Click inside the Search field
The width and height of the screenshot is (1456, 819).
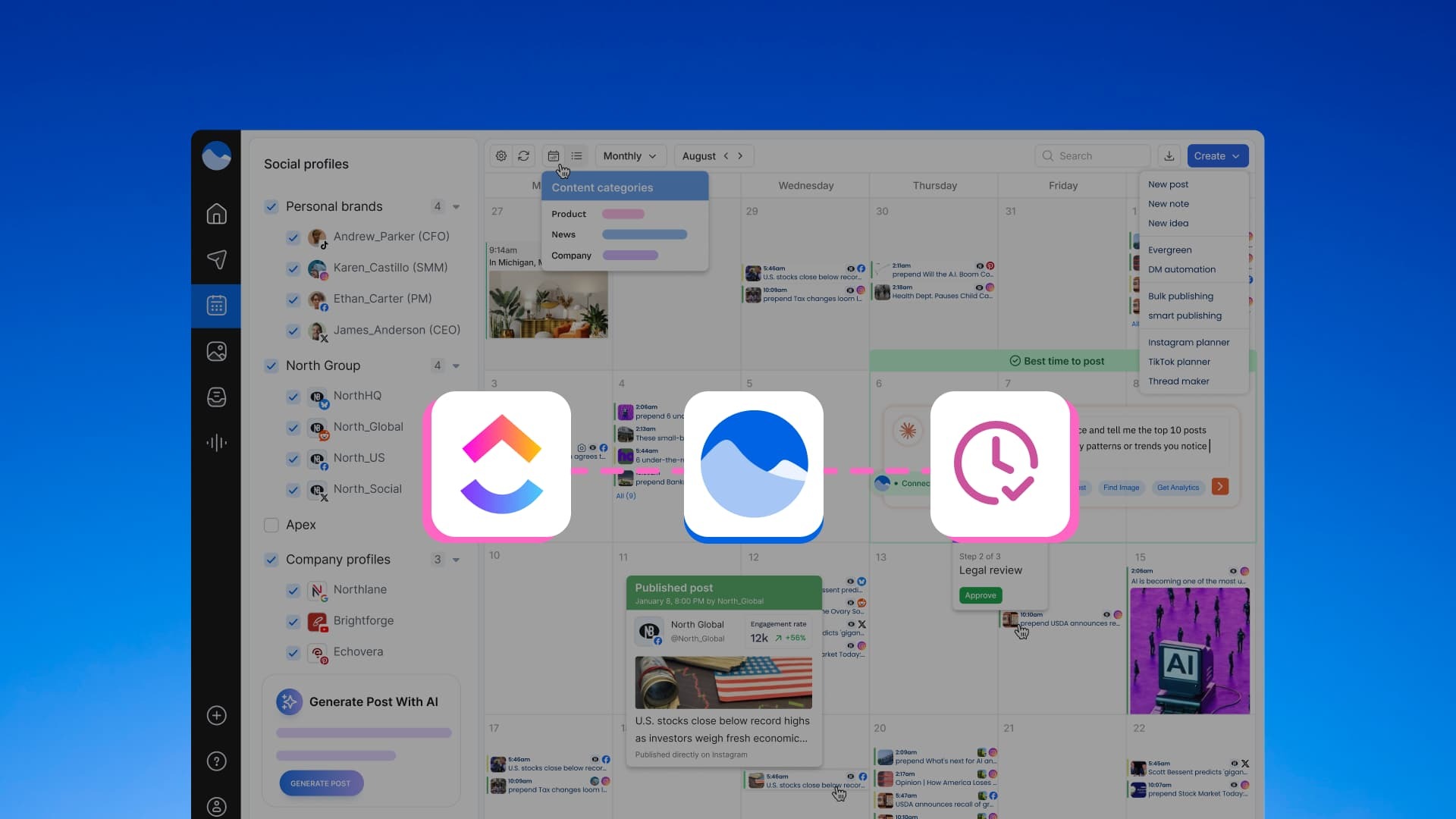[1092, 155]
